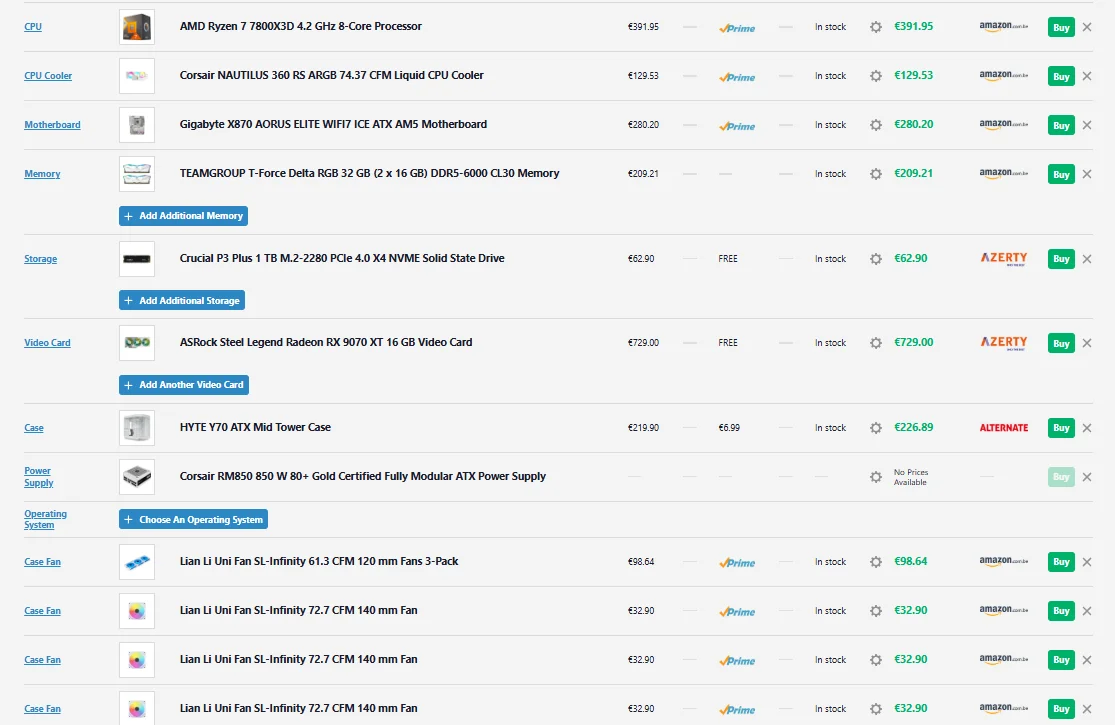The height and width of the screenshot is (725, 1115).
Task: Open HYTE Y70 ATX Mid Tower product name
Action: (x=255, y=427)
